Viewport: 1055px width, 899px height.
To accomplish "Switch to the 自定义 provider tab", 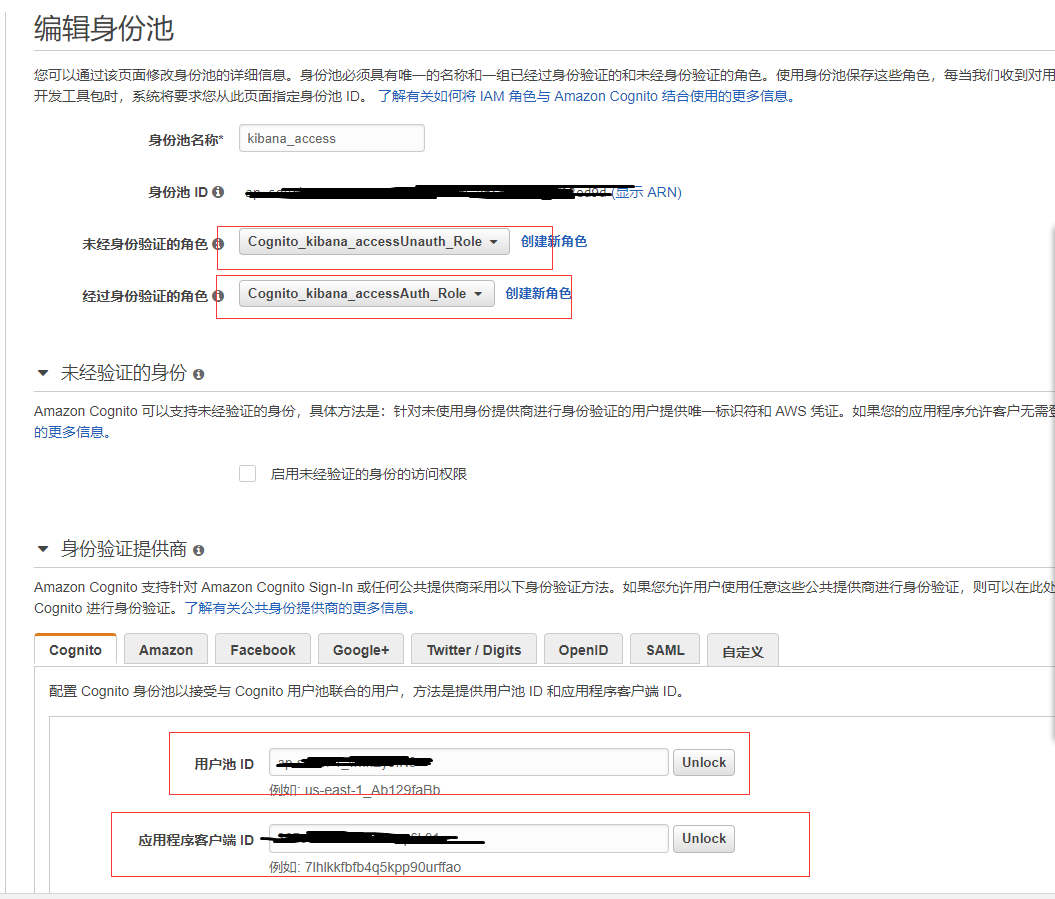I will tap(743, 651).
